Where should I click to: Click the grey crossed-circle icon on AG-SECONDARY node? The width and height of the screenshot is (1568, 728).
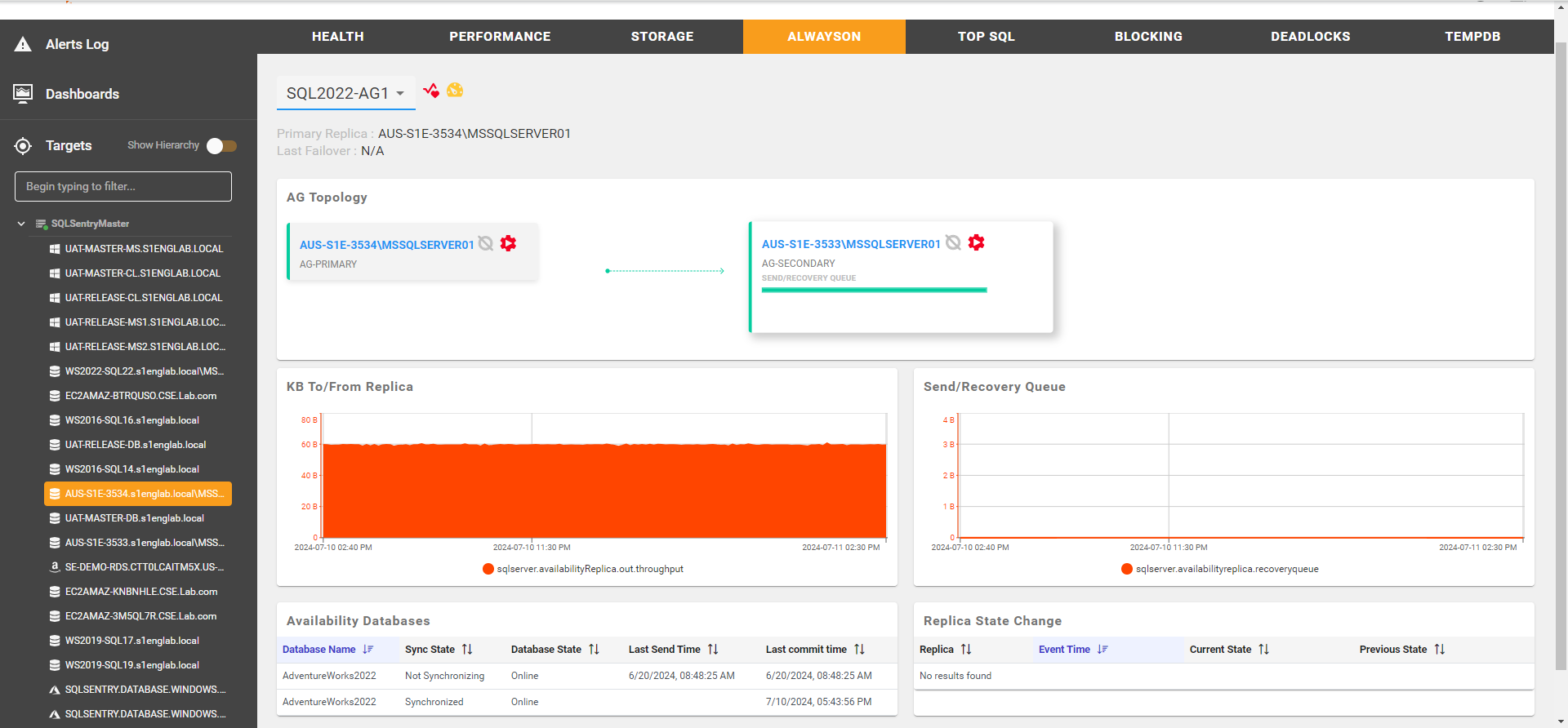[953, 242]
